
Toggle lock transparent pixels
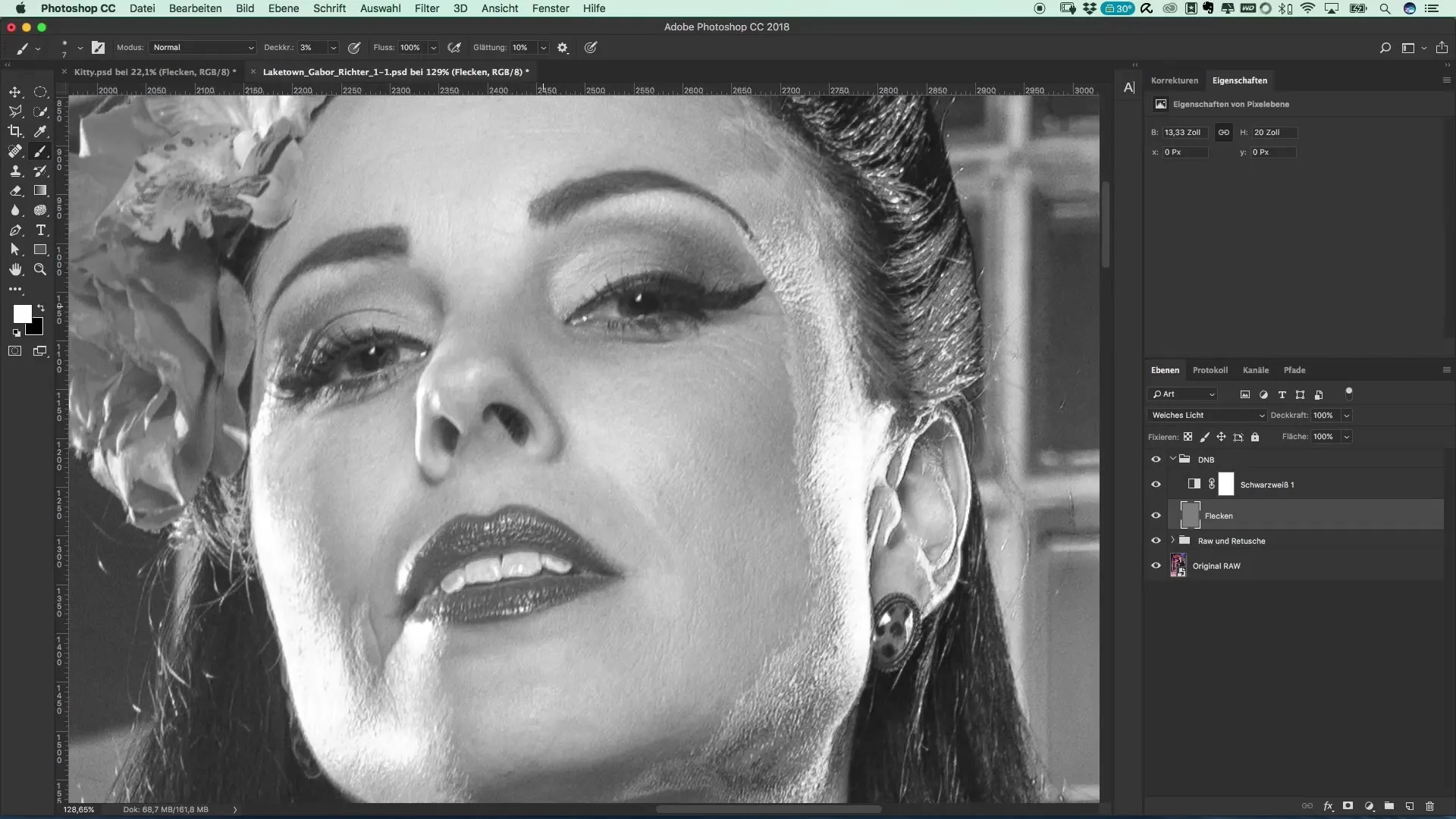(x=1188, y=437)
